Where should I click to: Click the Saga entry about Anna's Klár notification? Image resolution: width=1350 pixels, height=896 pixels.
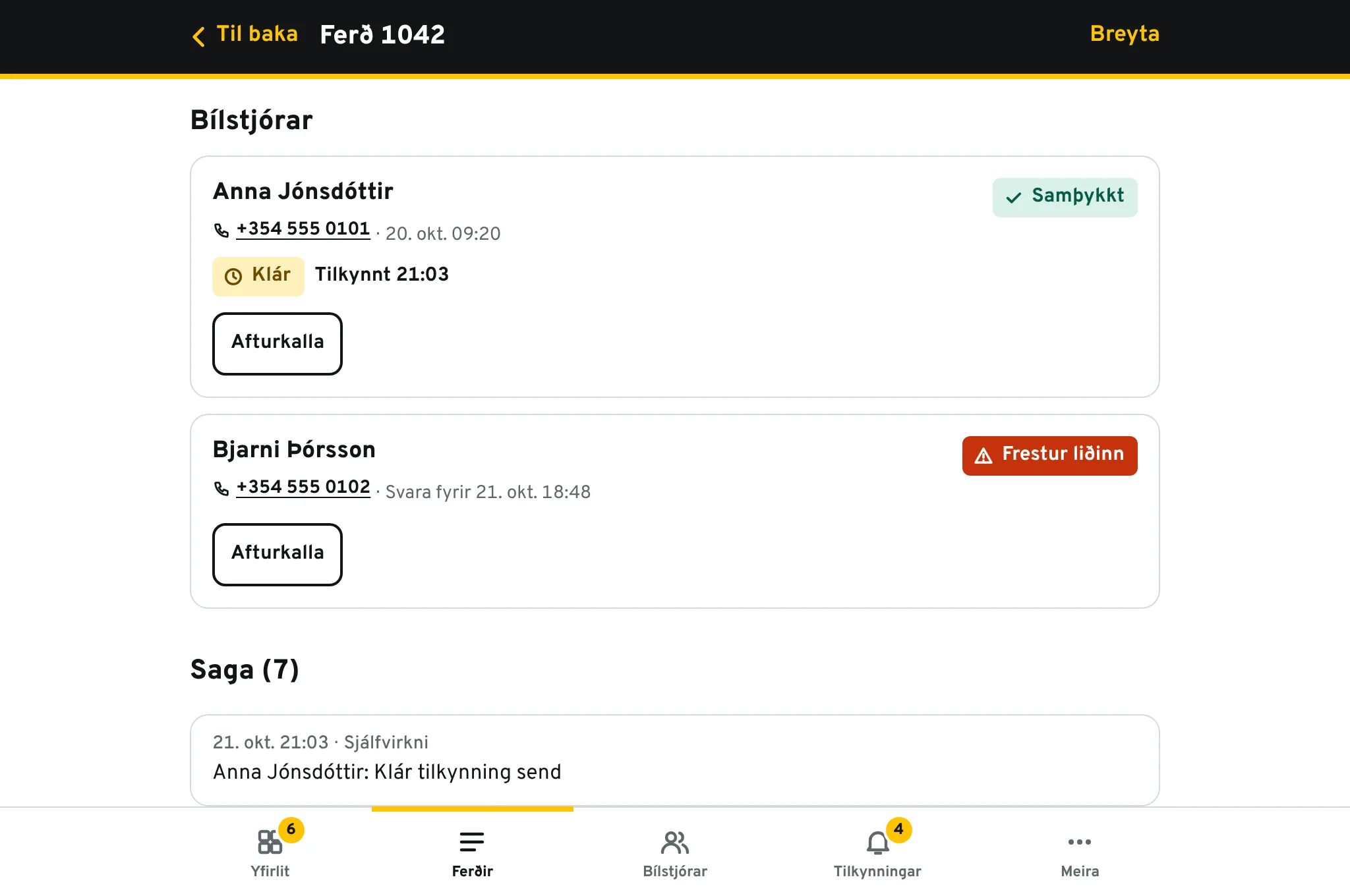[675, 760]
